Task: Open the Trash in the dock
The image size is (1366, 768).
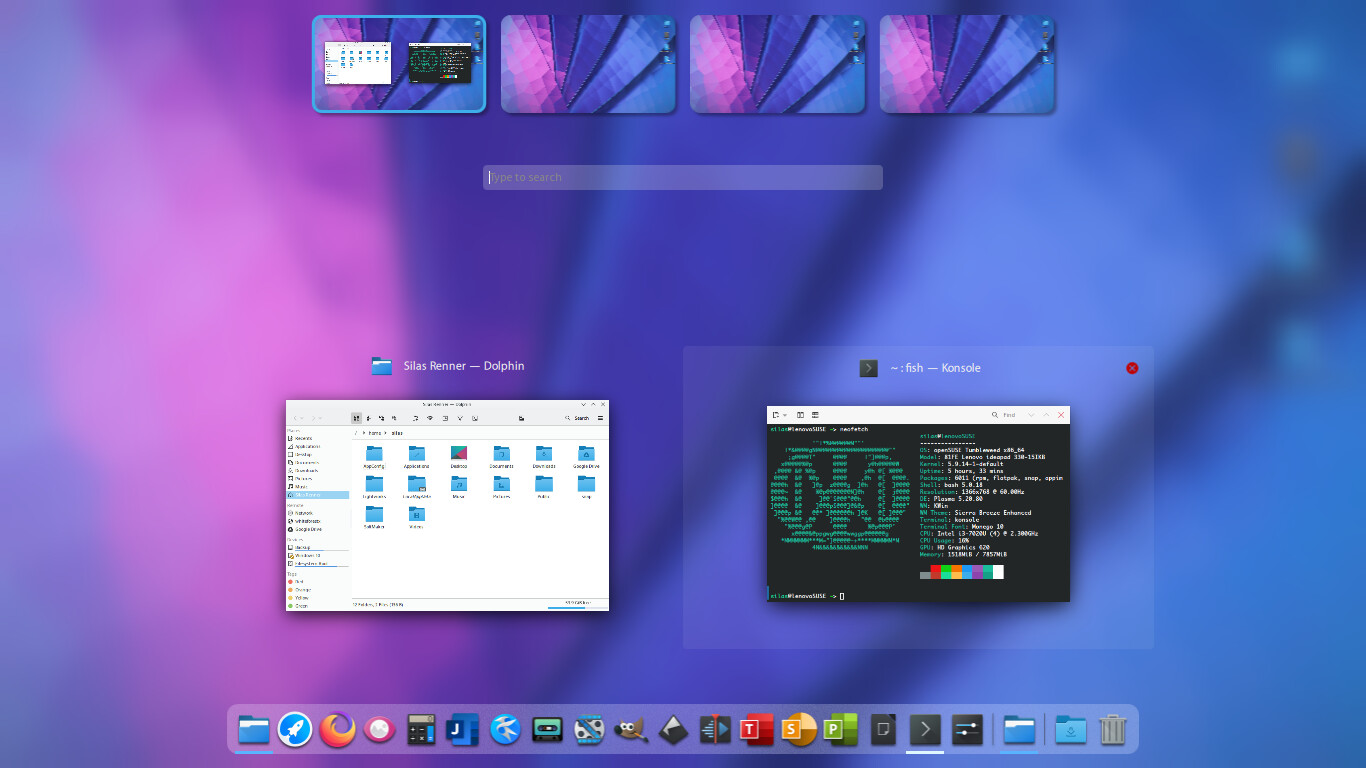Action: 1113,730
